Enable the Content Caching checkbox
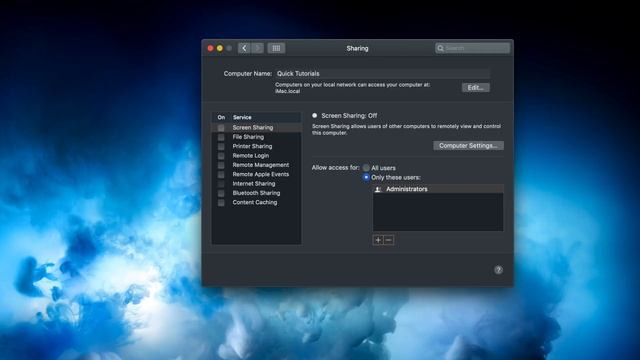The height and width of the screenshot is (360, 640). [x=221, y=203]
